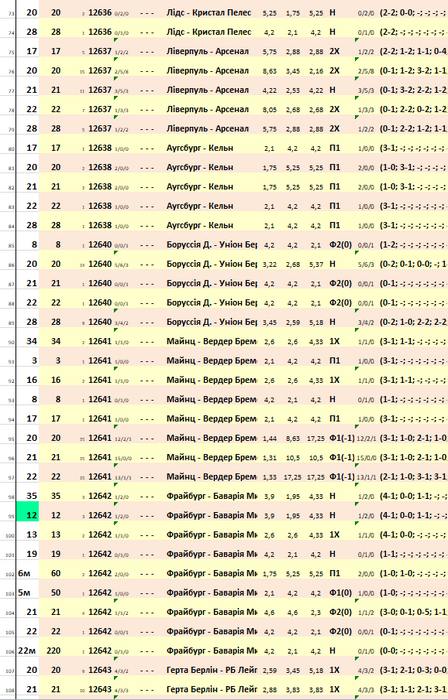Viewport: 448px width, 700px height.
Task: Select the cell containing 22м
Action: click(x=28, y=651)
